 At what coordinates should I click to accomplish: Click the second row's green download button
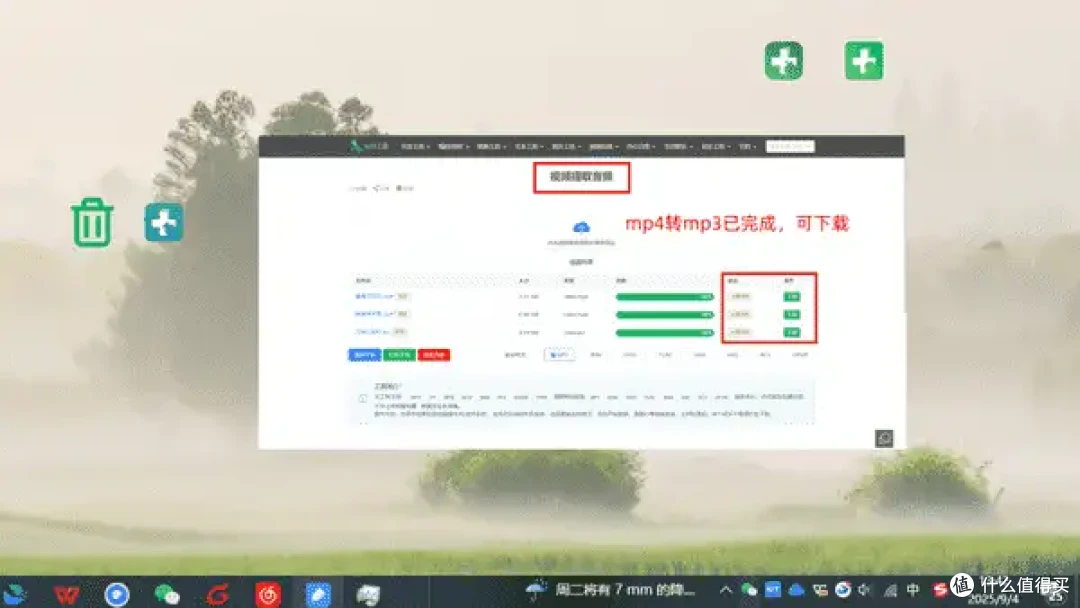coord(792,315)
